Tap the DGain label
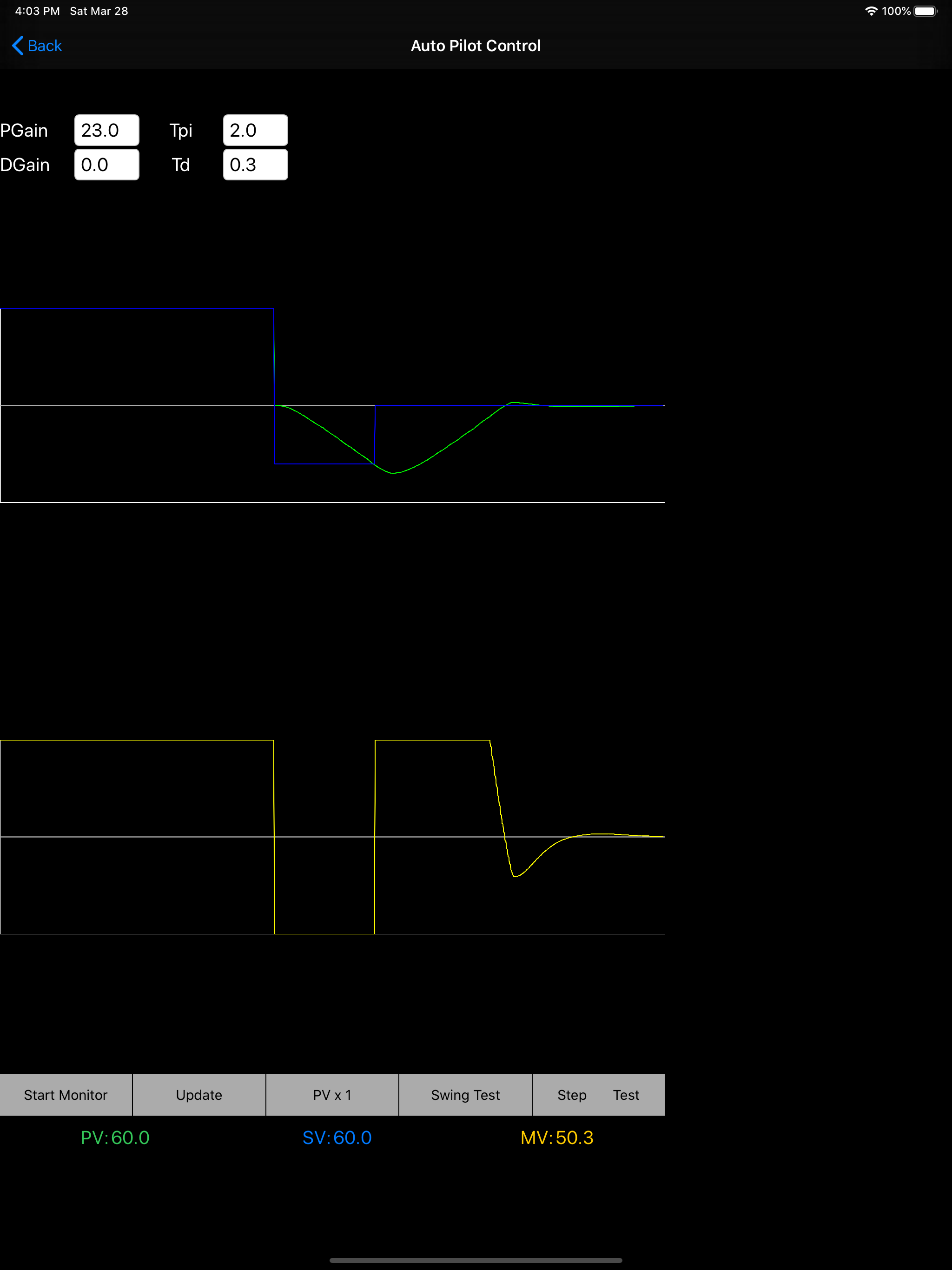952x1270 pixels. 25,165
